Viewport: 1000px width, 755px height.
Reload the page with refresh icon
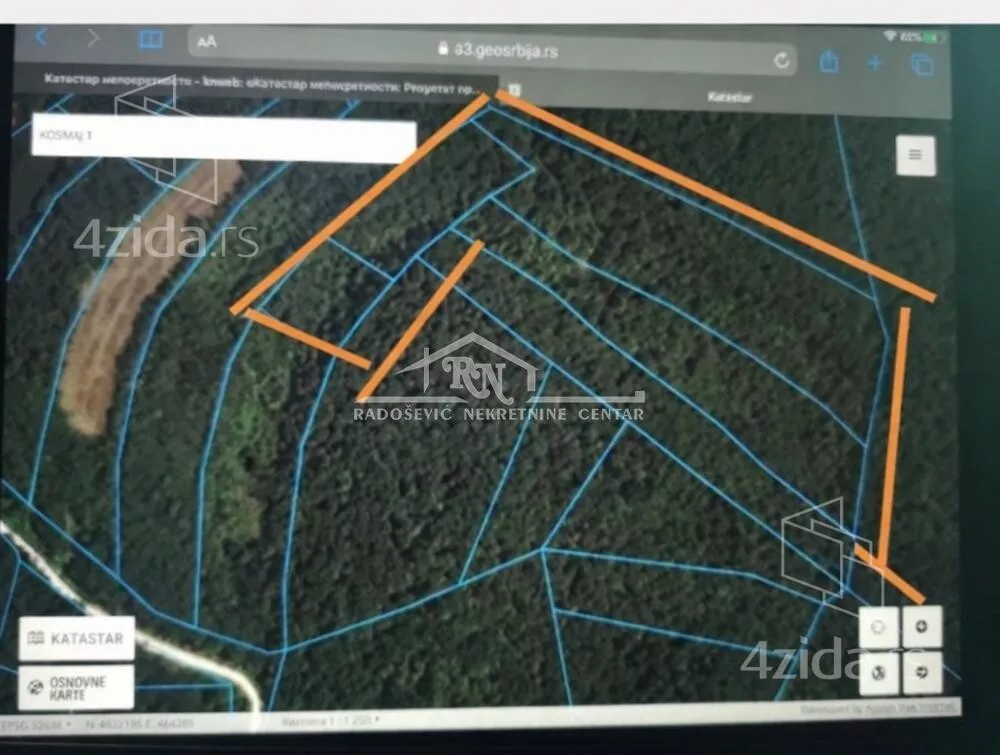pos(781,60)
